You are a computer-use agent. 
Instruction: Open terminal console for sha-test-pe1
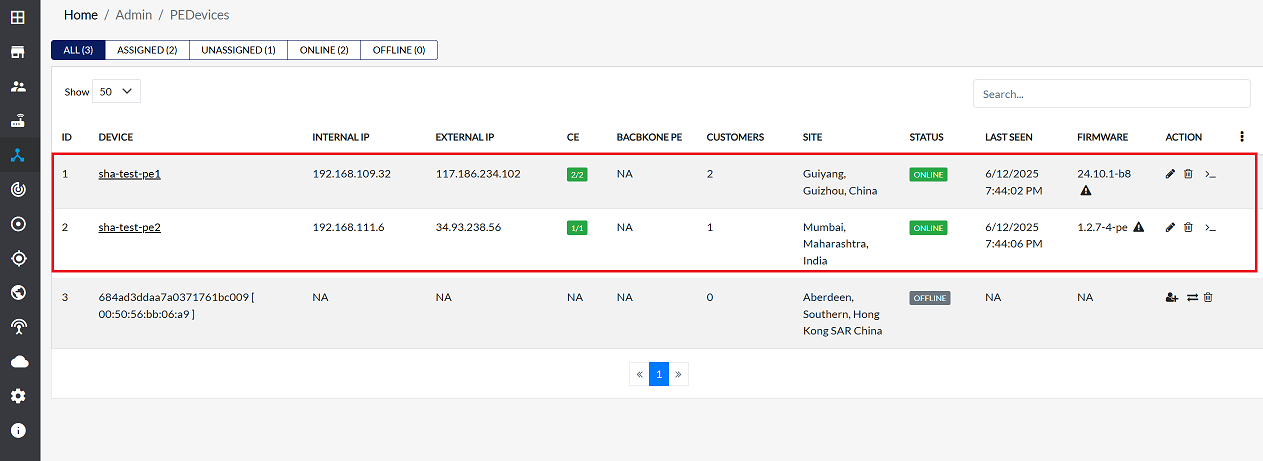coord(1210,174)
